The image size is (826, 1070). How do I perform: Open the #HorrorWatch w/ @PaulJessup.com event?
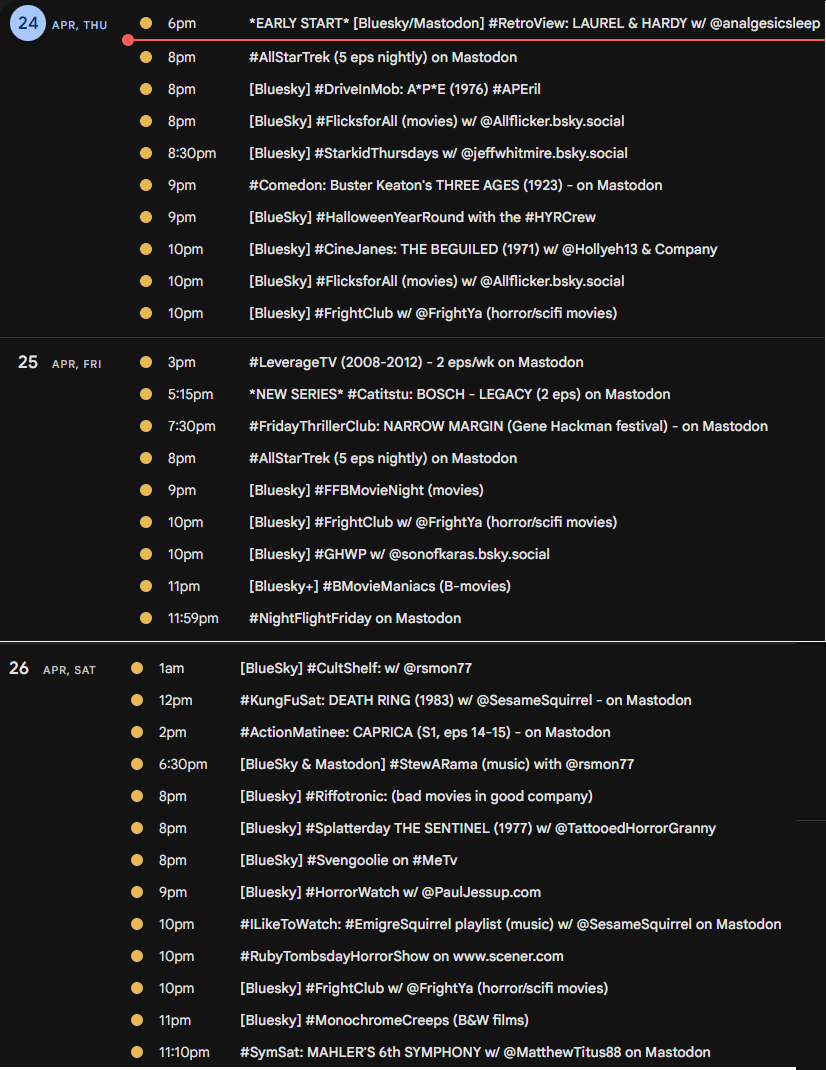tap(390, 893)
